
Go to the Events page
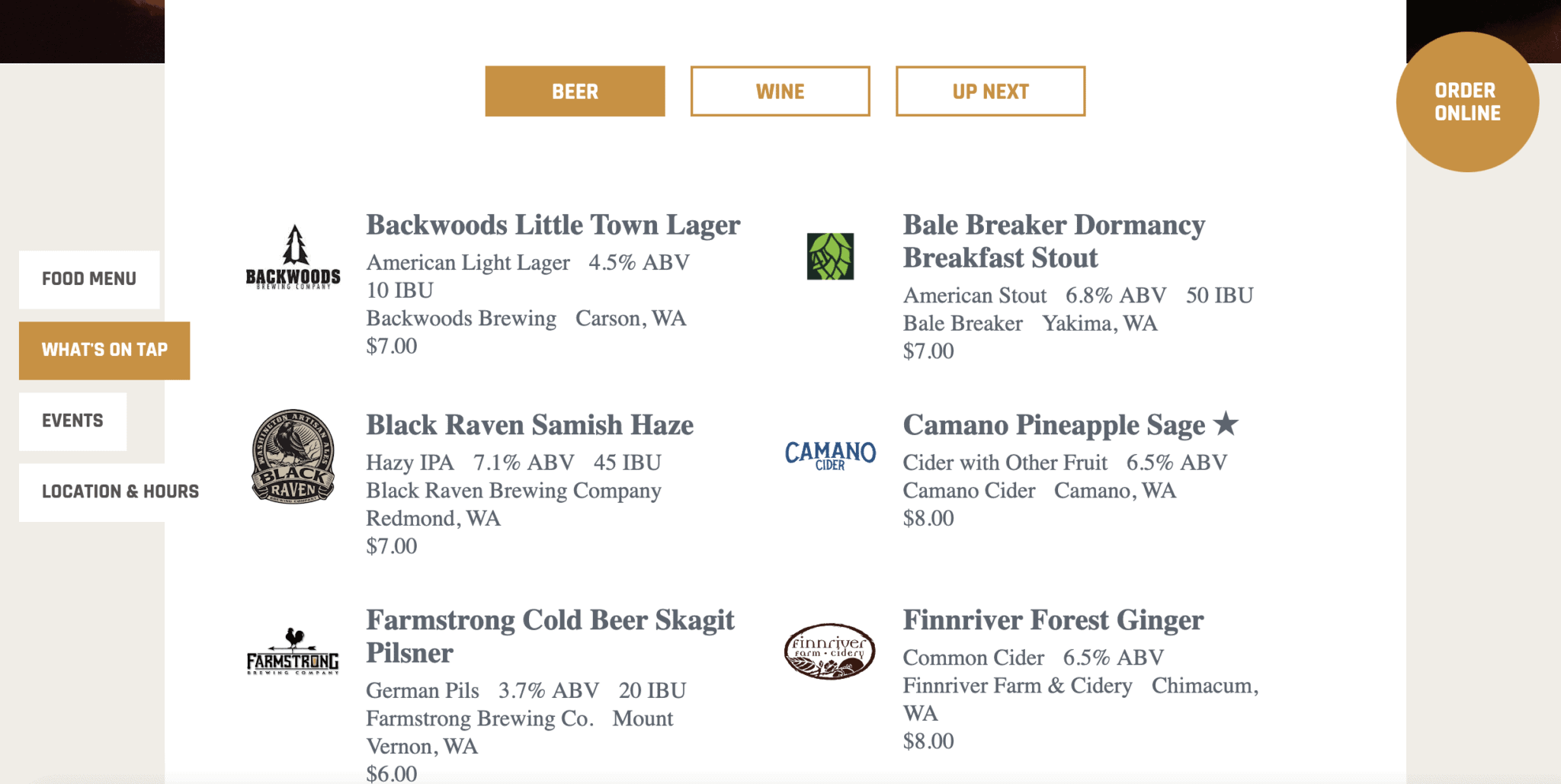coord(72,421)
